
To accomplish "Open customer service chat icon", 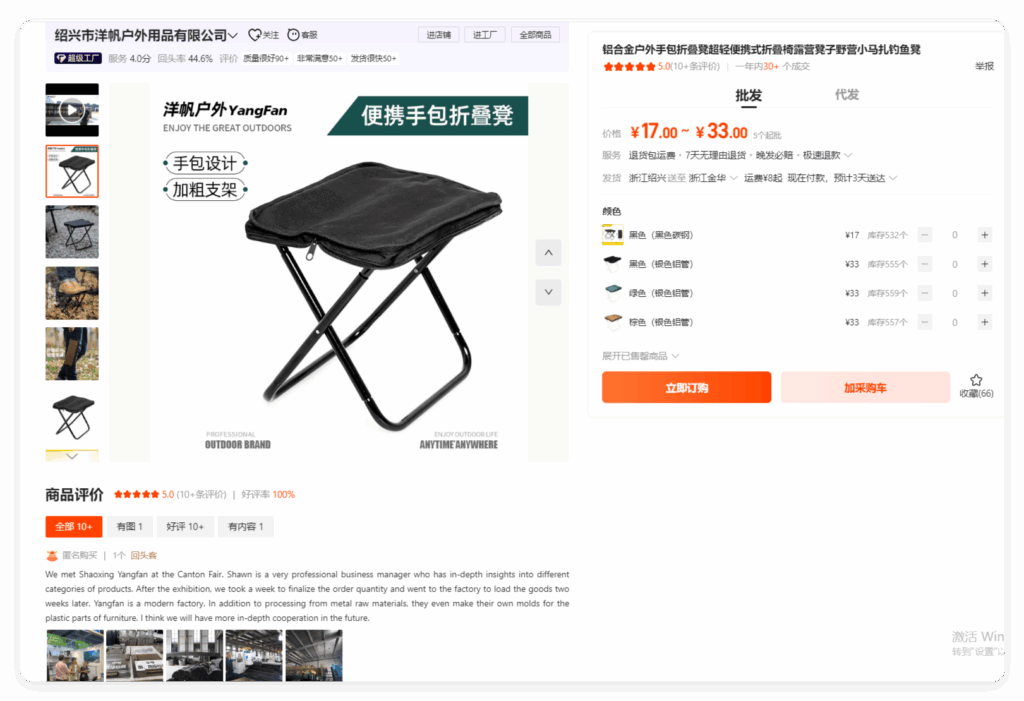I will click(294, 35).
